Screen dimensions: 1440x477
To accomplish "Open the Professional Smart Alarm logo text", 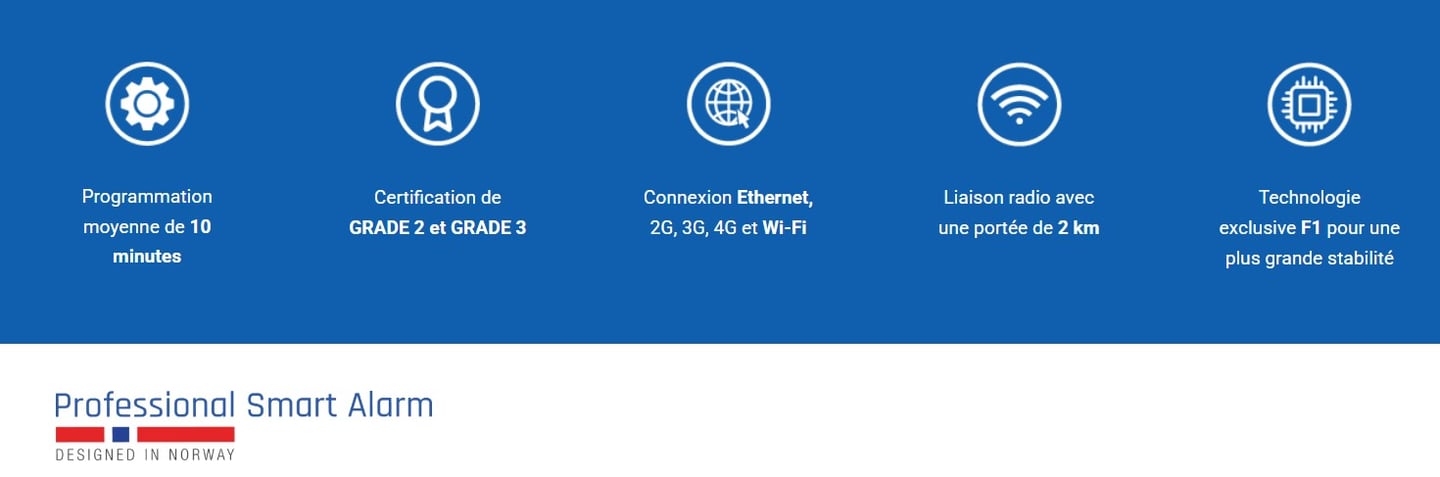I will coord(244,405).
